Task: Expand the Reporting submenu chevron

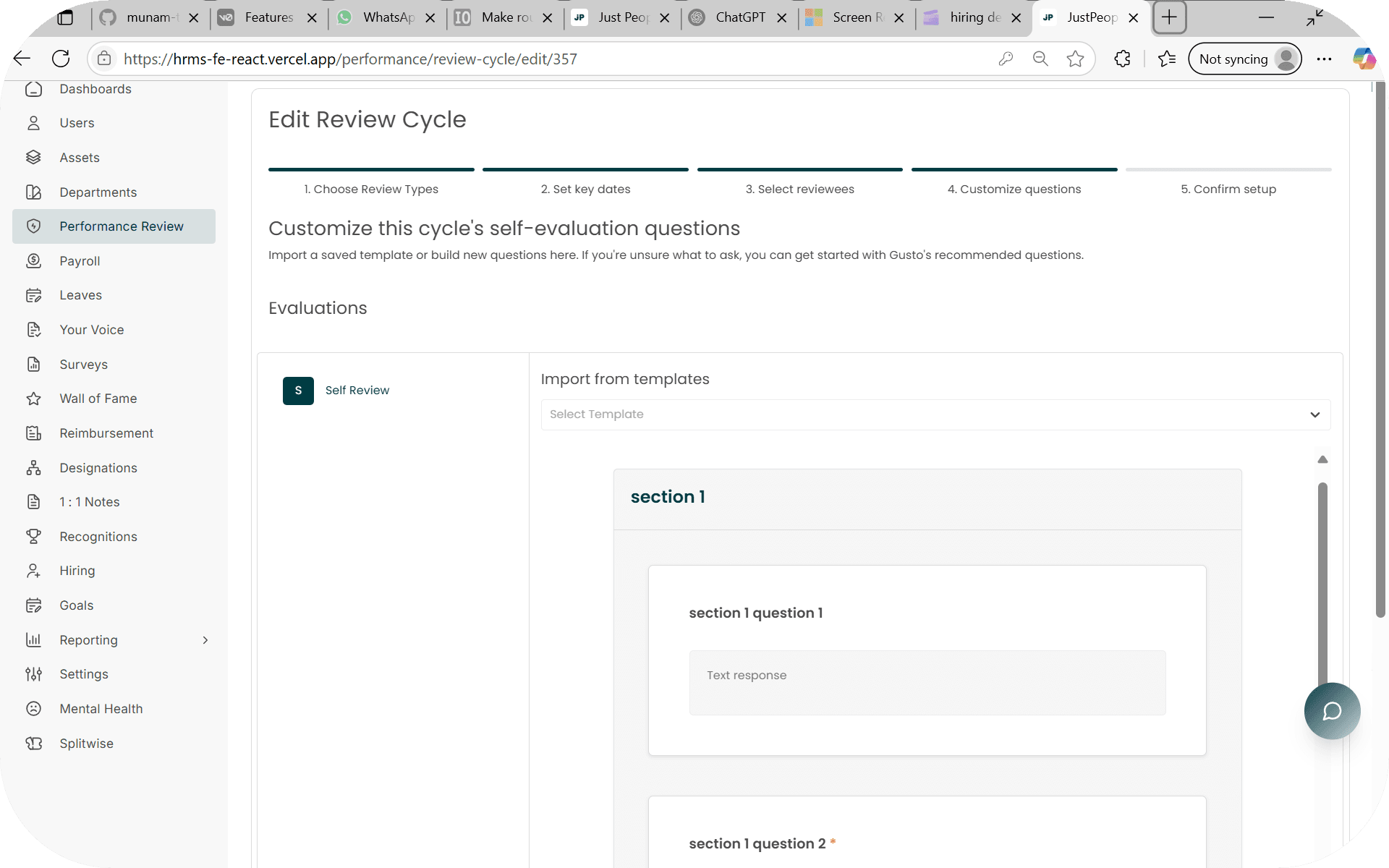Action: (205, 640)
